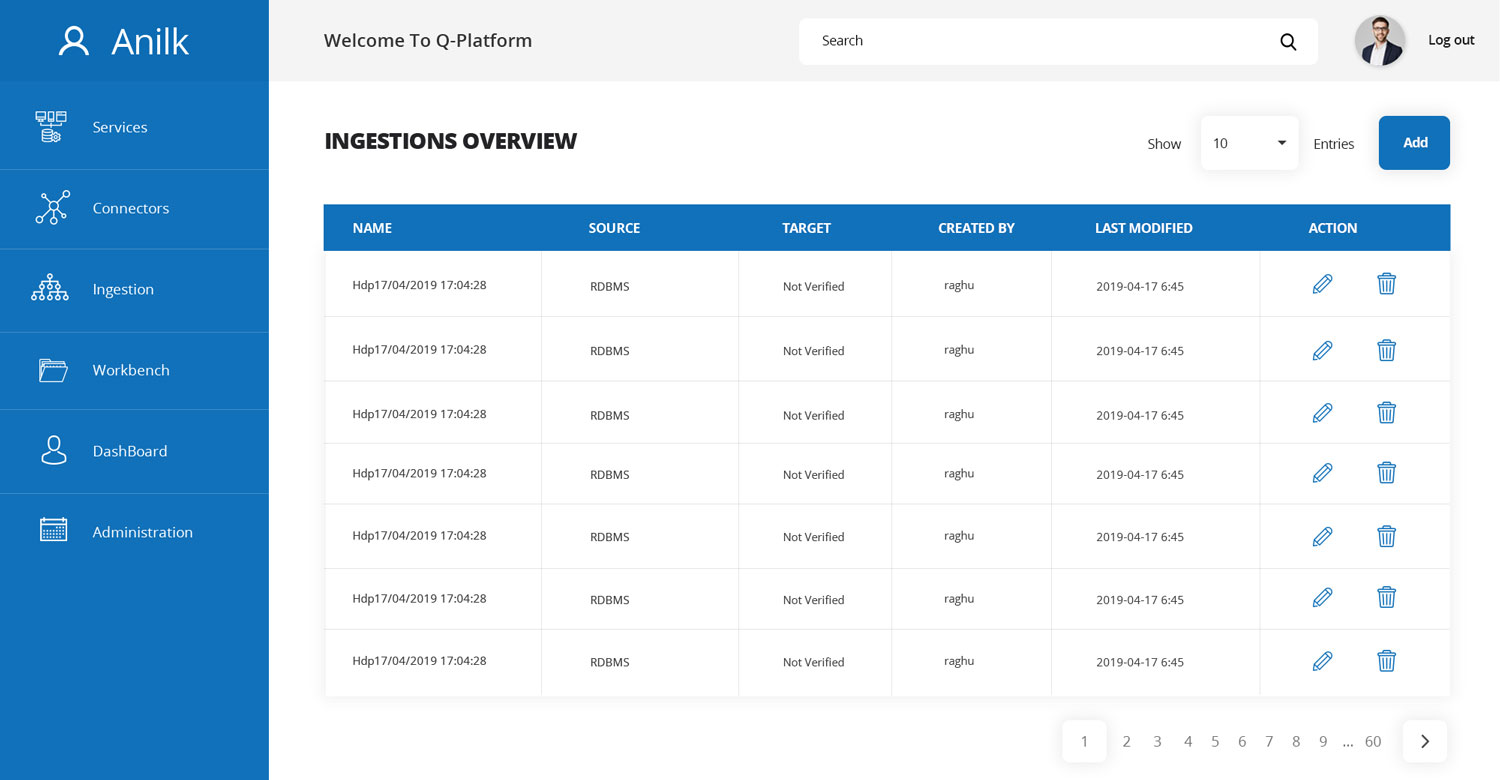Edit the third ingestion row with pencil icon

coord(1322,412)
